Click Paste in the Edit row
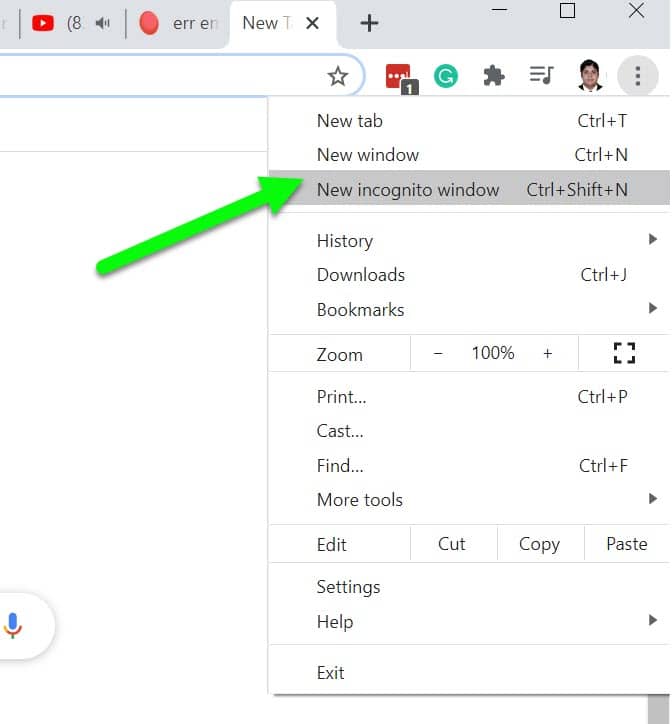This screenshot has height=724, width=672. (x=626, y=544)
